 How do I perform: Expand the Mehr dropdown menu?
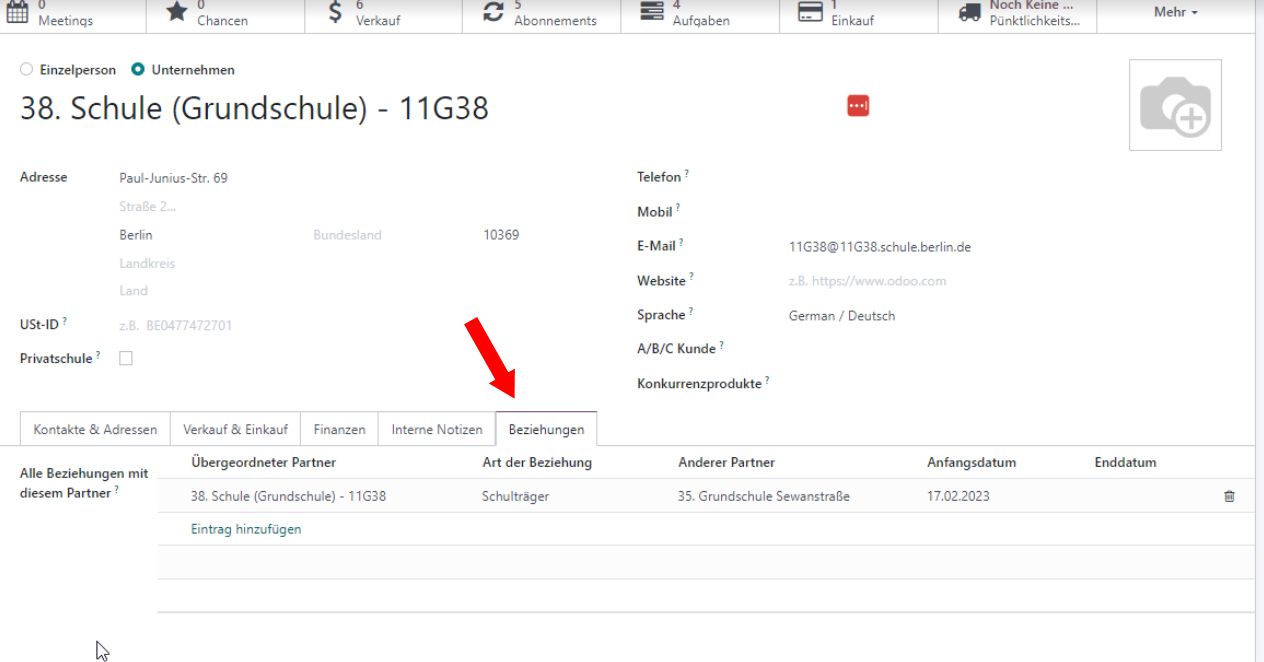point(1175,12)
